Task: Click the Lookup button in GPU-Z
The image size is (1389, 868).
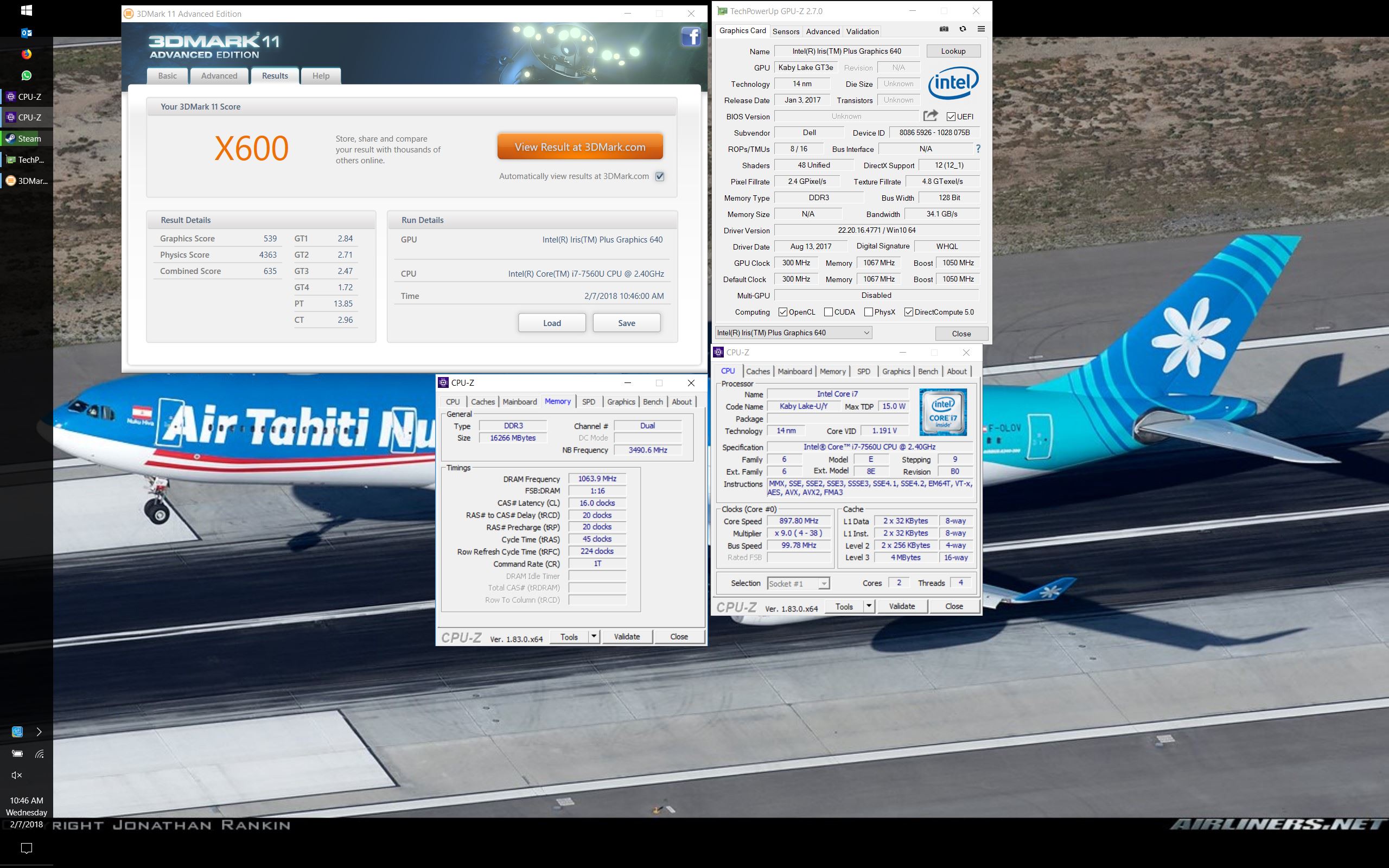Action: tap(953, 51)
